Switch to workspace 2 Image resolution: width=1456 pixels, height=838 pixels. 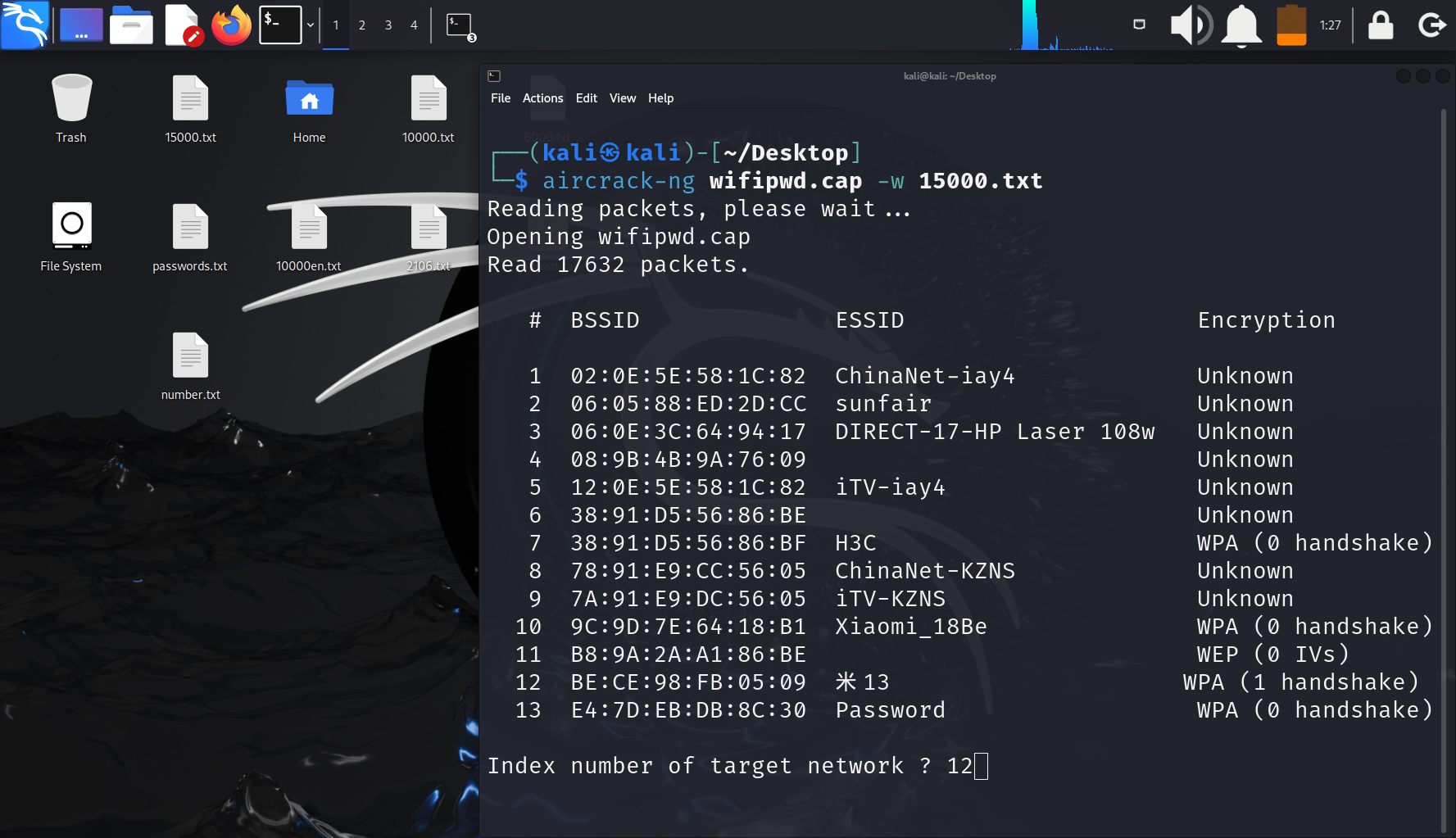click(362, 25)
